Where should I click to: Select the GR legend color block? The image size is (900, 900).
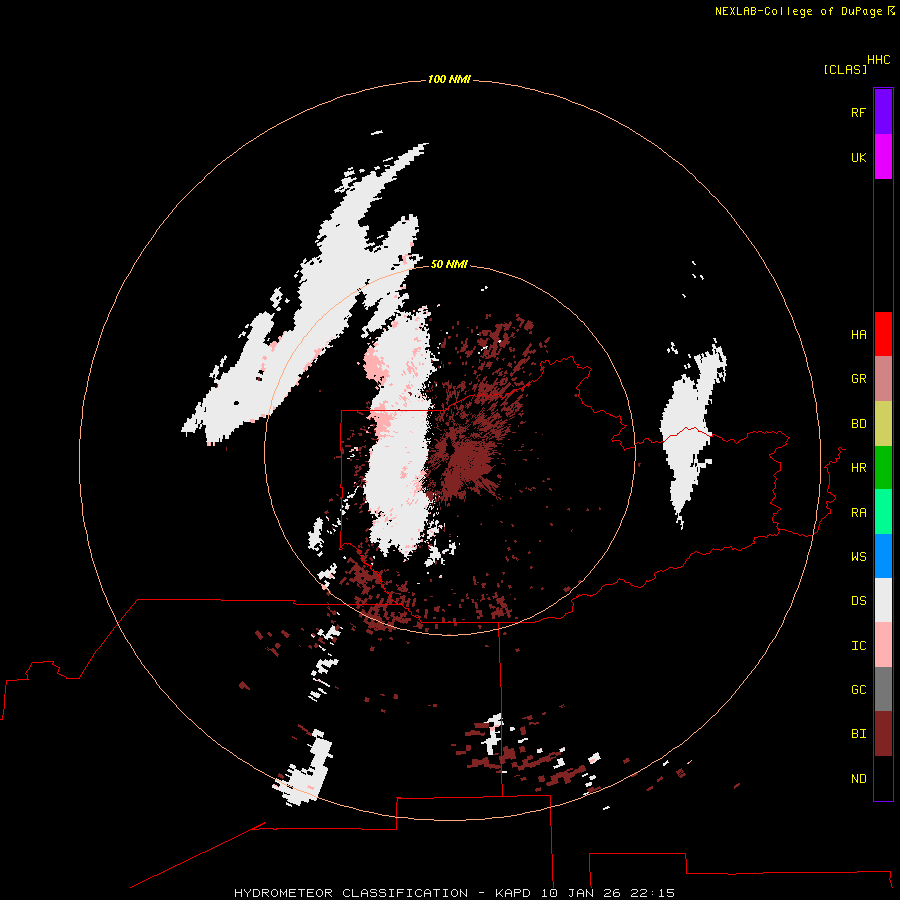pos(883,379)
